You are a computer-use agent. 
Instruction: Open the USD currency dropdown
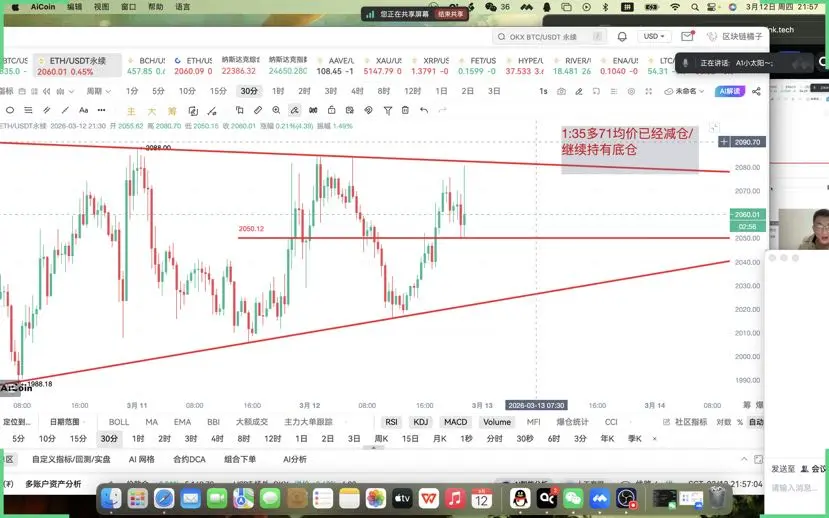654,36
